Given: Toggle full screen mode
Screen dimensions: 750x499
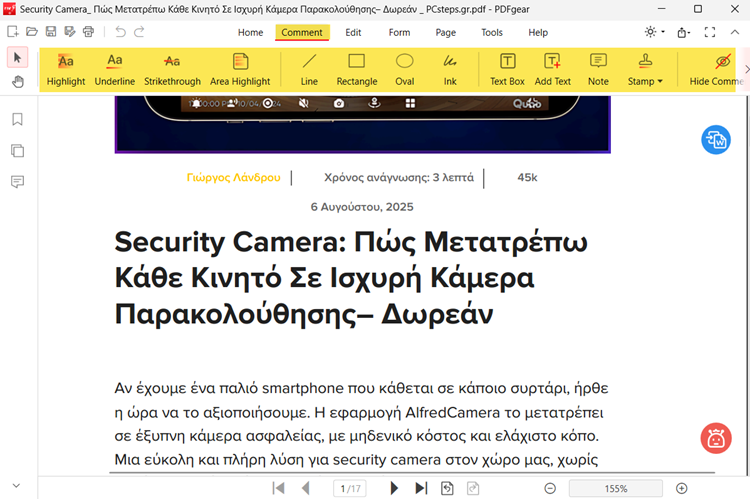Looking at the screenshot, I should coord(710,32).
